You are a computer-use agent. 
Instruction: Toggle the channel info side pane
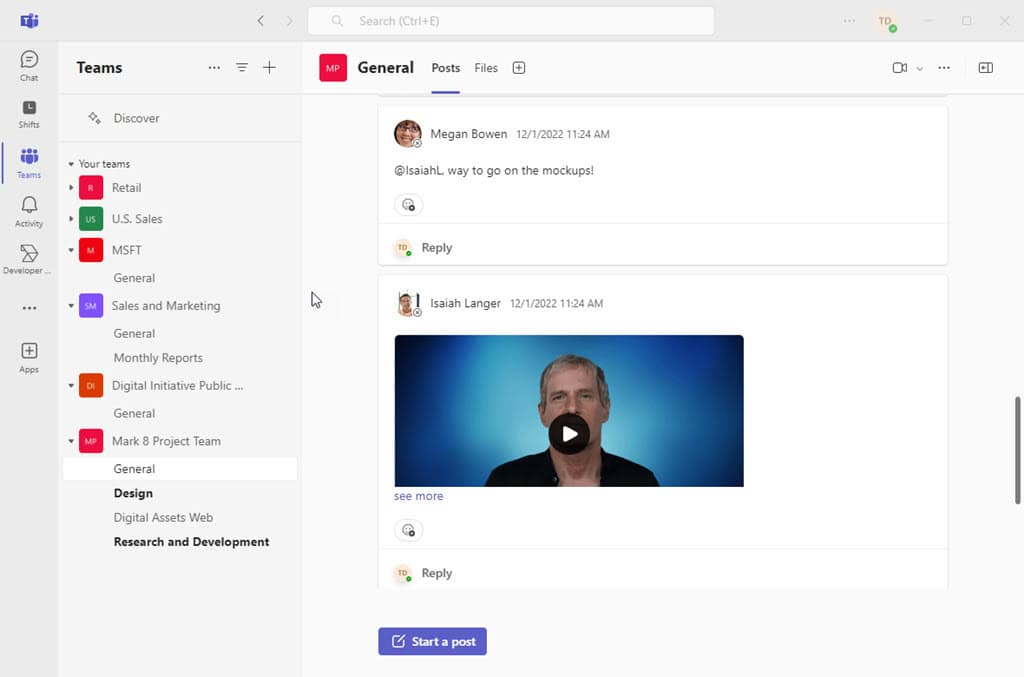click(985, 68)
